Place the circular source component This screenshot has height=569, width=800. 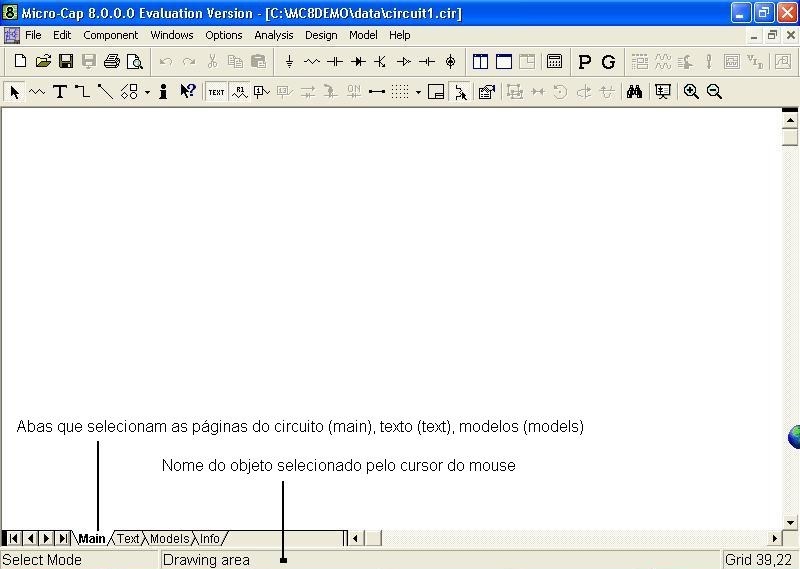pyautogui.click(x=450, y=62)
